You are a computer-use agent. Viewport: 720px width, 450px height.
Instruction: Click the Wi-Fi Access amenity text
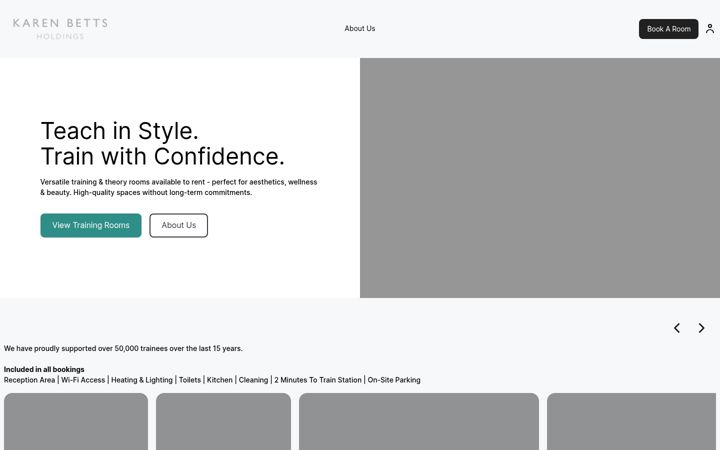[x=83, y=380]
